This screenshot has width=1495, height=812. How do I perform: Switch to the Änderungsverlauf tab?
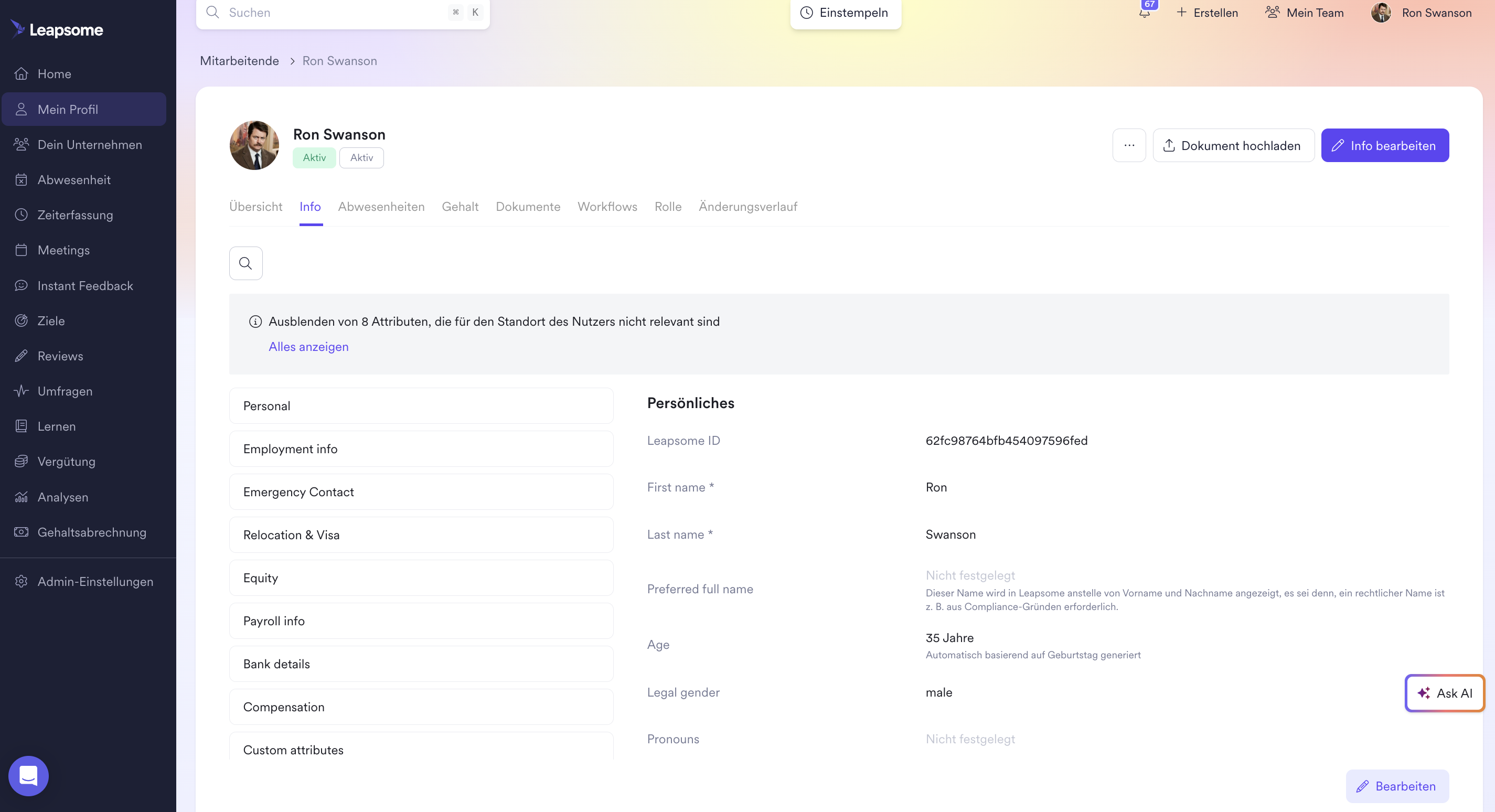coord(747,207)
